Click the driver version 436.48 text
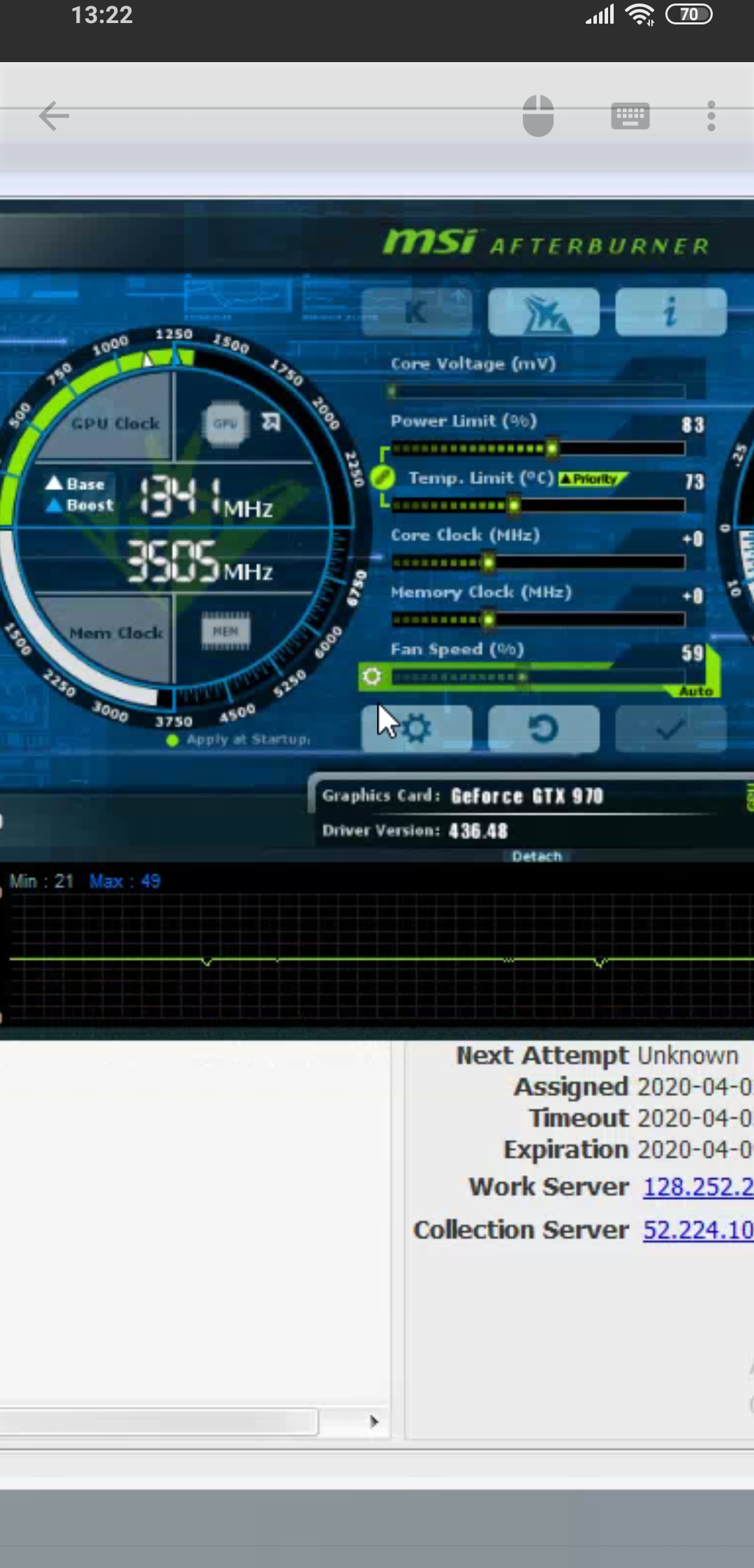754x1568 pixels. (x=478, y=831)
